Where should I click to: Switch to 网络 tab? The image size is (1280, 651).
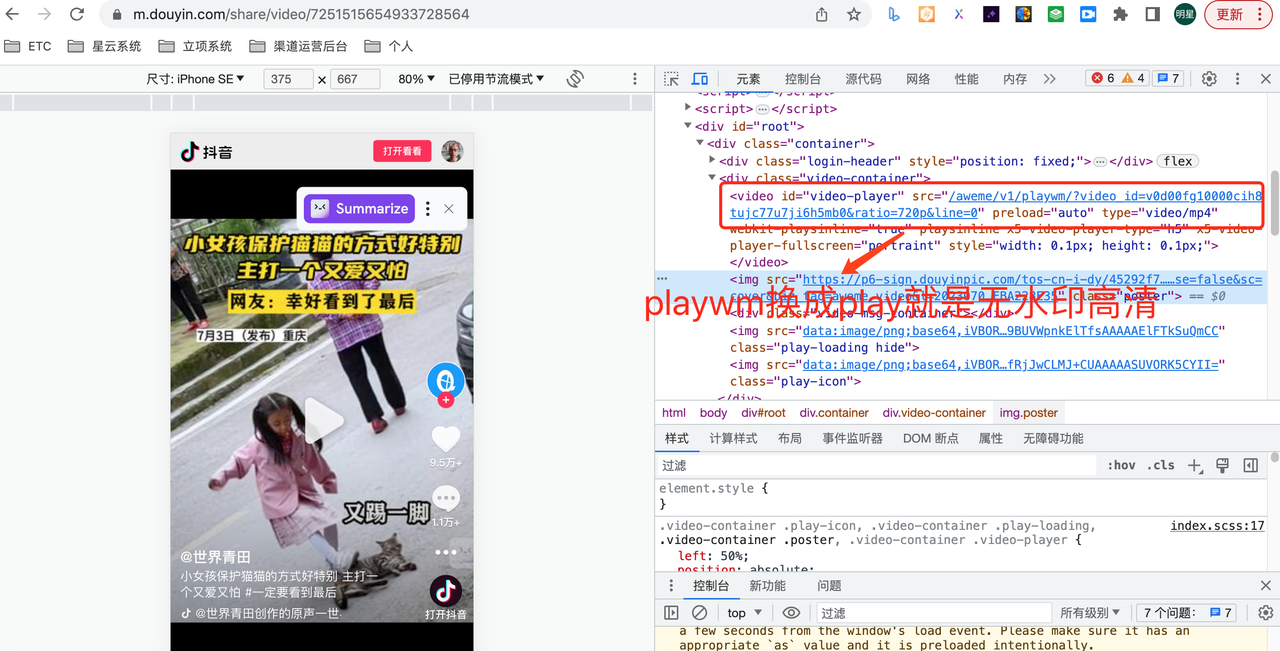[918, 79]
